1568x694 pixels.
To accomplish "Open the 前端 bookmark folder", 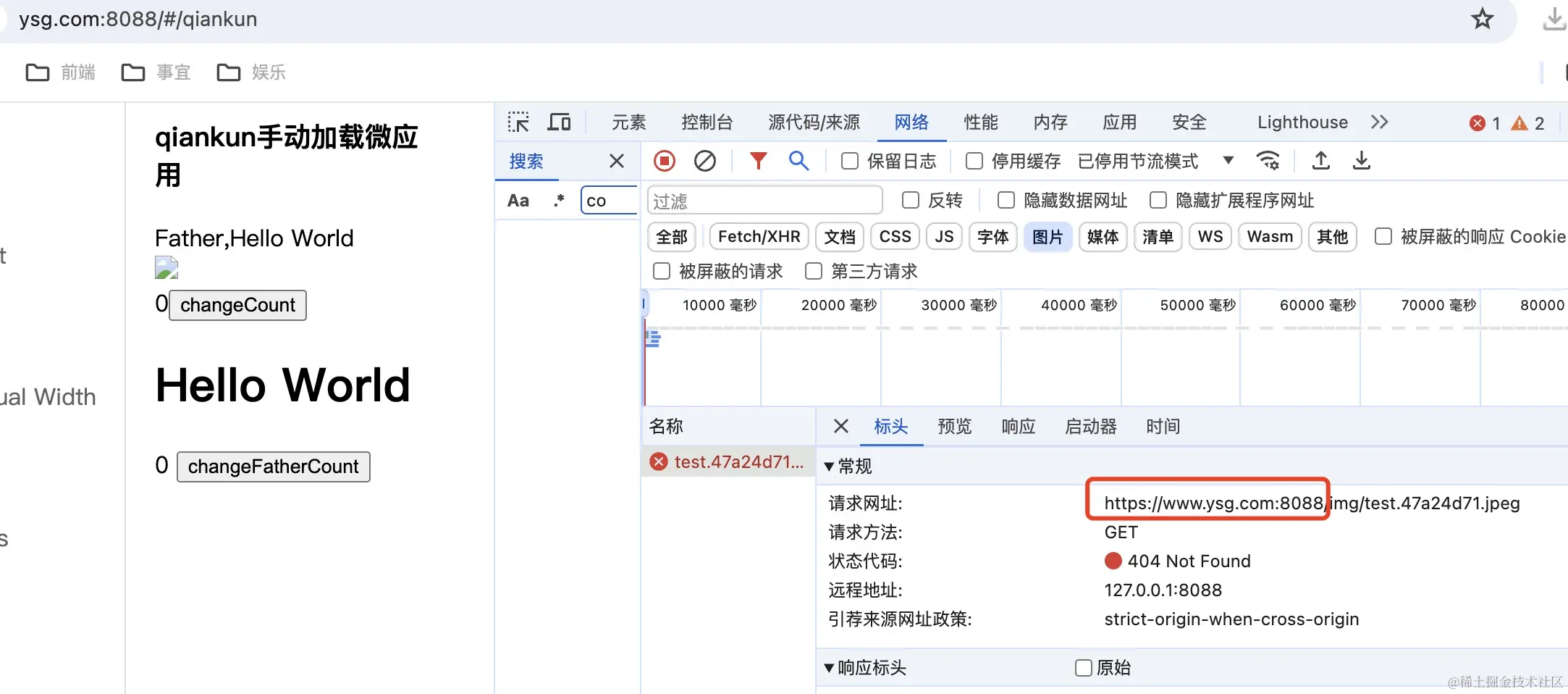I will pos(61,72).
